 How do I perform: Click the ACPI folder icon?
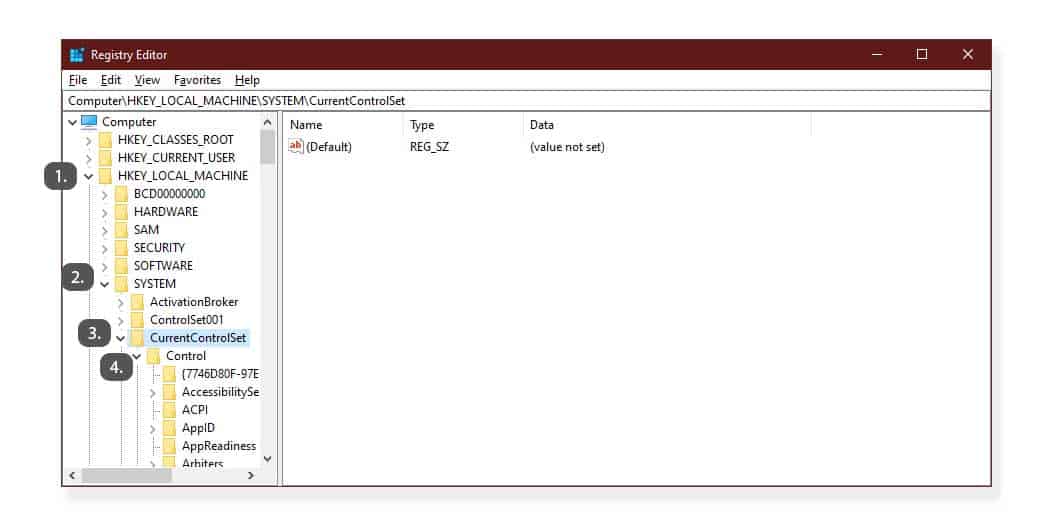pyautogui.click(x=170, y=410)
